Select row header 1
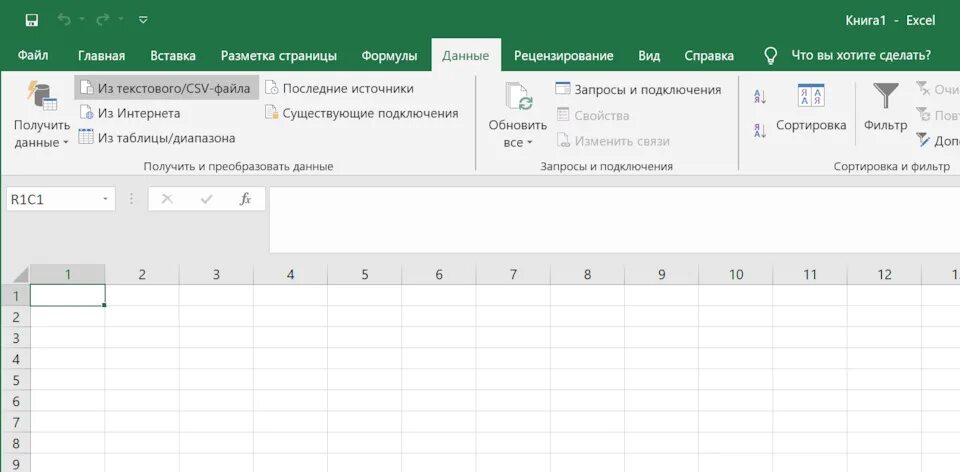The height and width of the screenshot is (472, 960). (17, 296)
